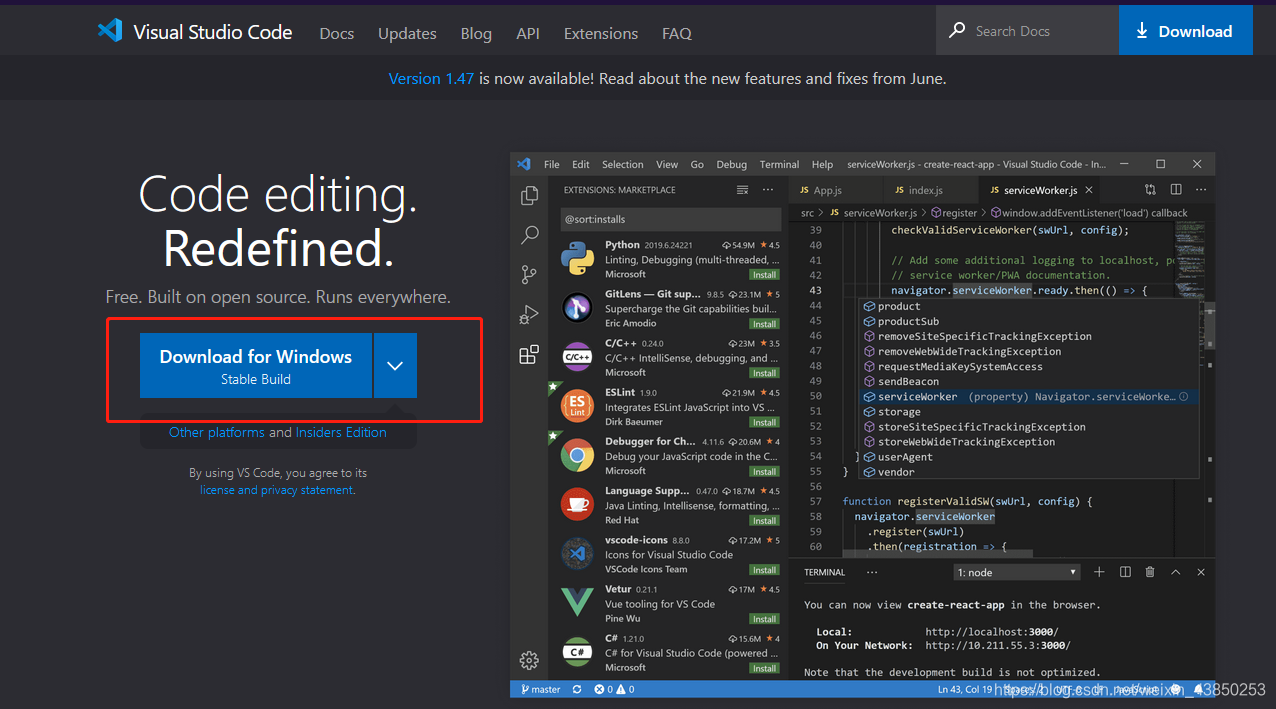Click the master branch in status bar
This screenshot has width=1276, height=709.
tap(539, 689)
